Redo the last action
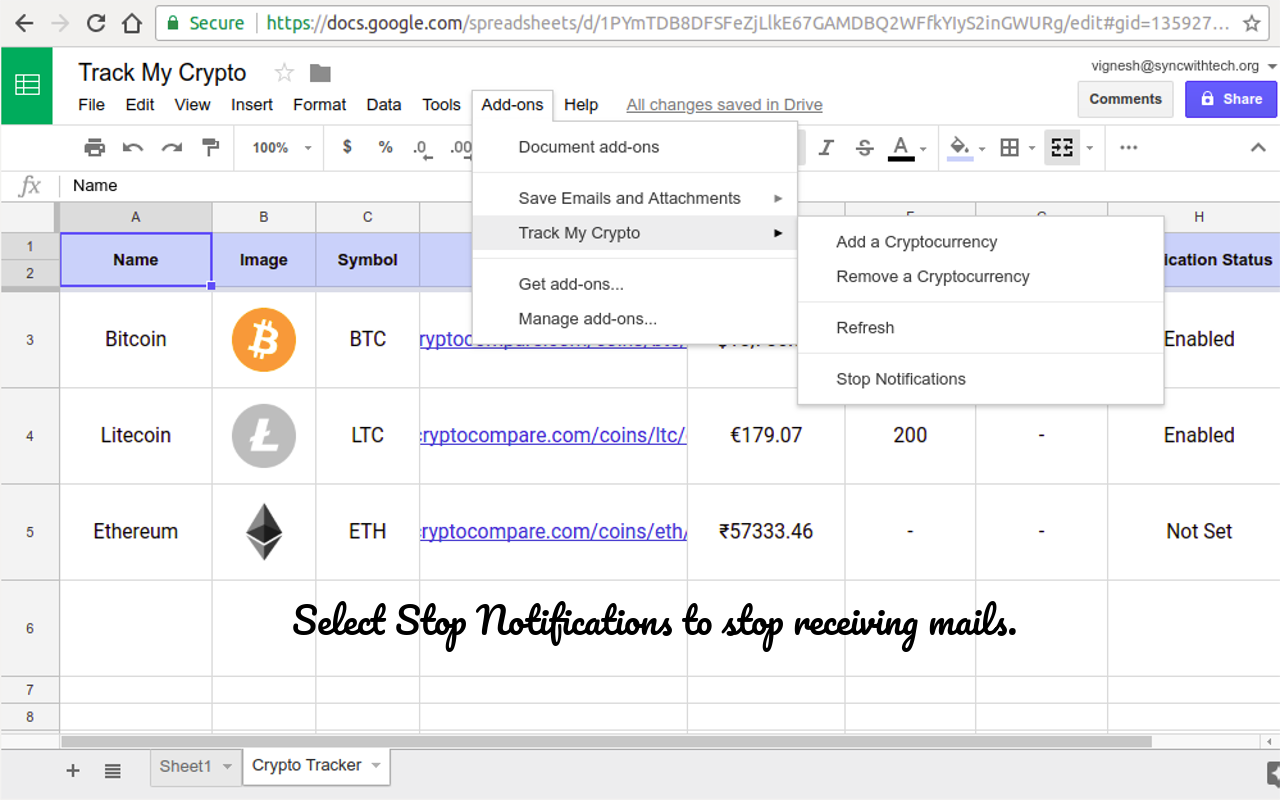Image resolution: width=1280 pixels, height=800 pixels. pyautogui.click(x=171, y=147)
